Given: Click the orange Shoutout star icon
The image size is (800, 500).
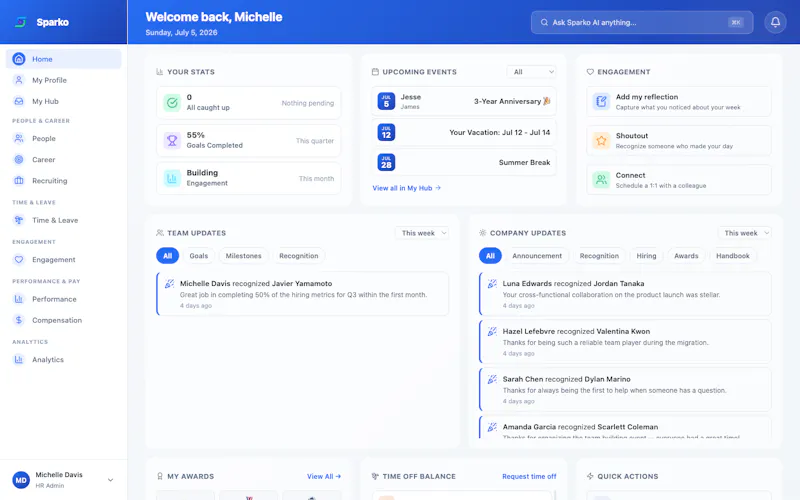Looking at the screenshot, I should pos(602,140).
